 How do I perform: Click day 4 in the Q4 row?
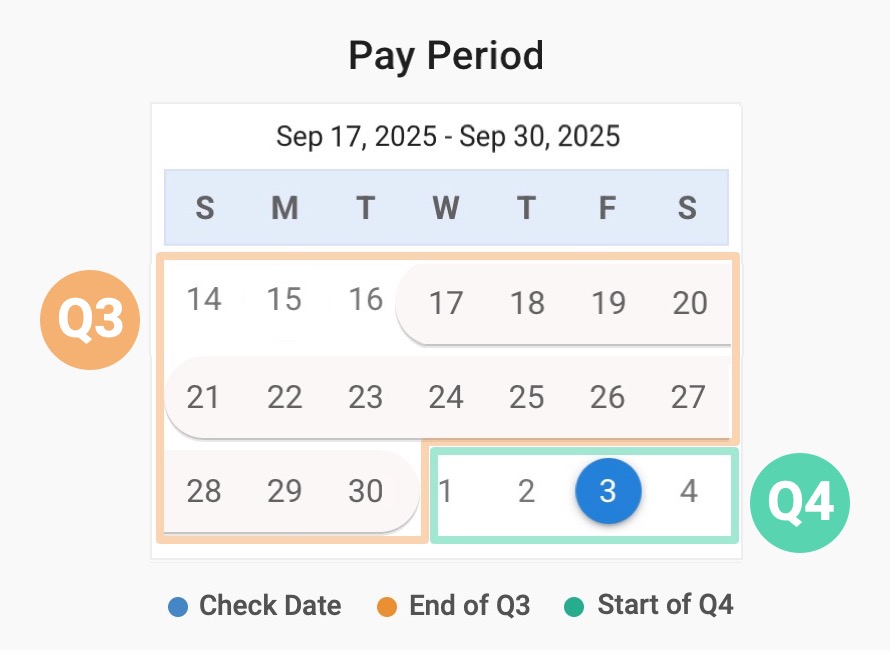point(688,491)
